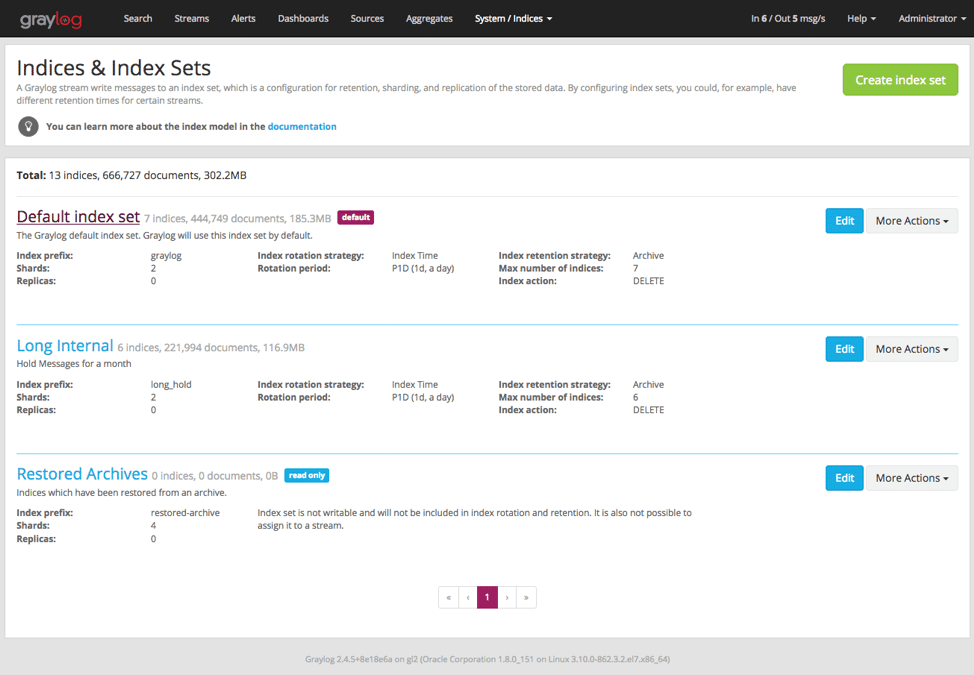Open the documentation link

(x=302, y=127)
